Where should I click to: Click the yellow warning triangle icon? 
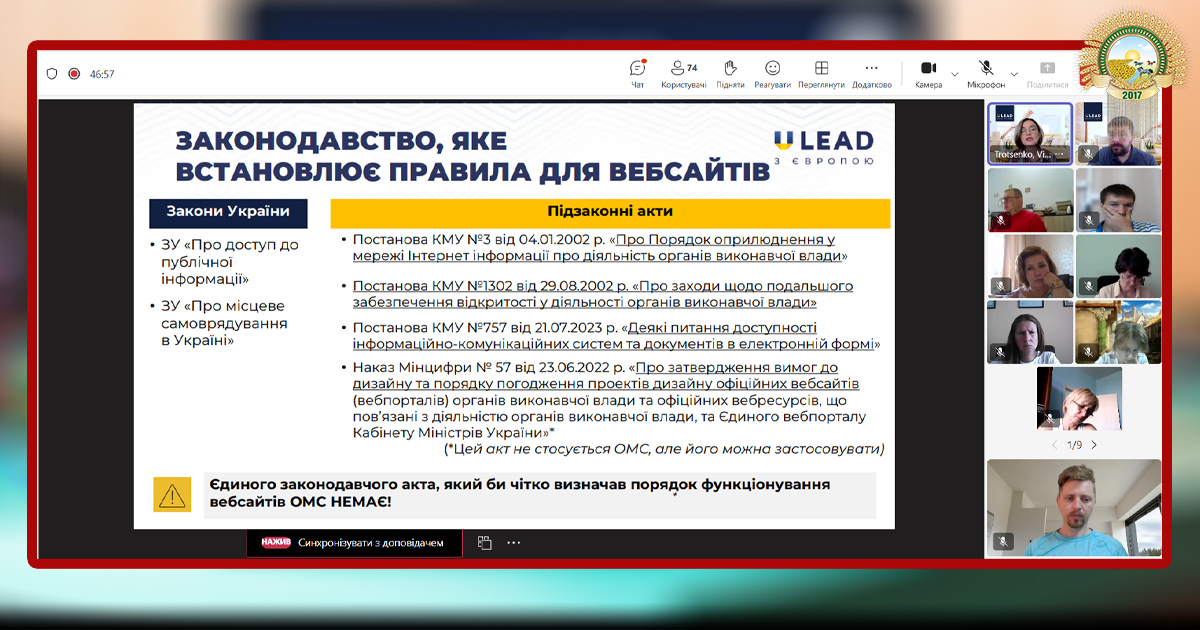click(x=172, y=494)
